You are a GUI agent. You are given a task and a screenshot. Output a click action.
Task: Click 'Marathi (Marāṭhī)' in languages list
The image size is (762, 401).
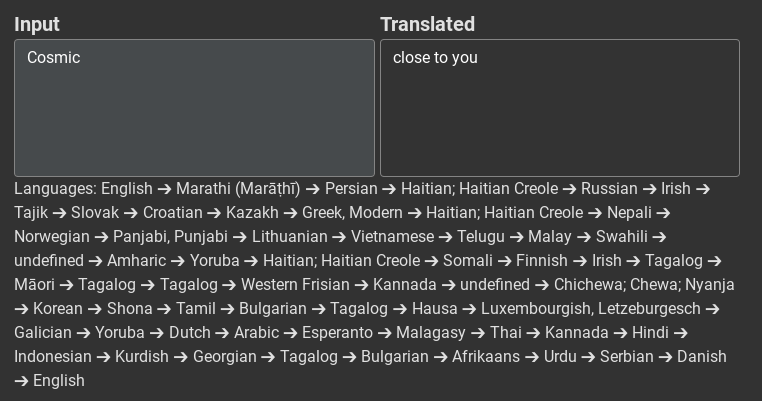click(x=237, y=188)
